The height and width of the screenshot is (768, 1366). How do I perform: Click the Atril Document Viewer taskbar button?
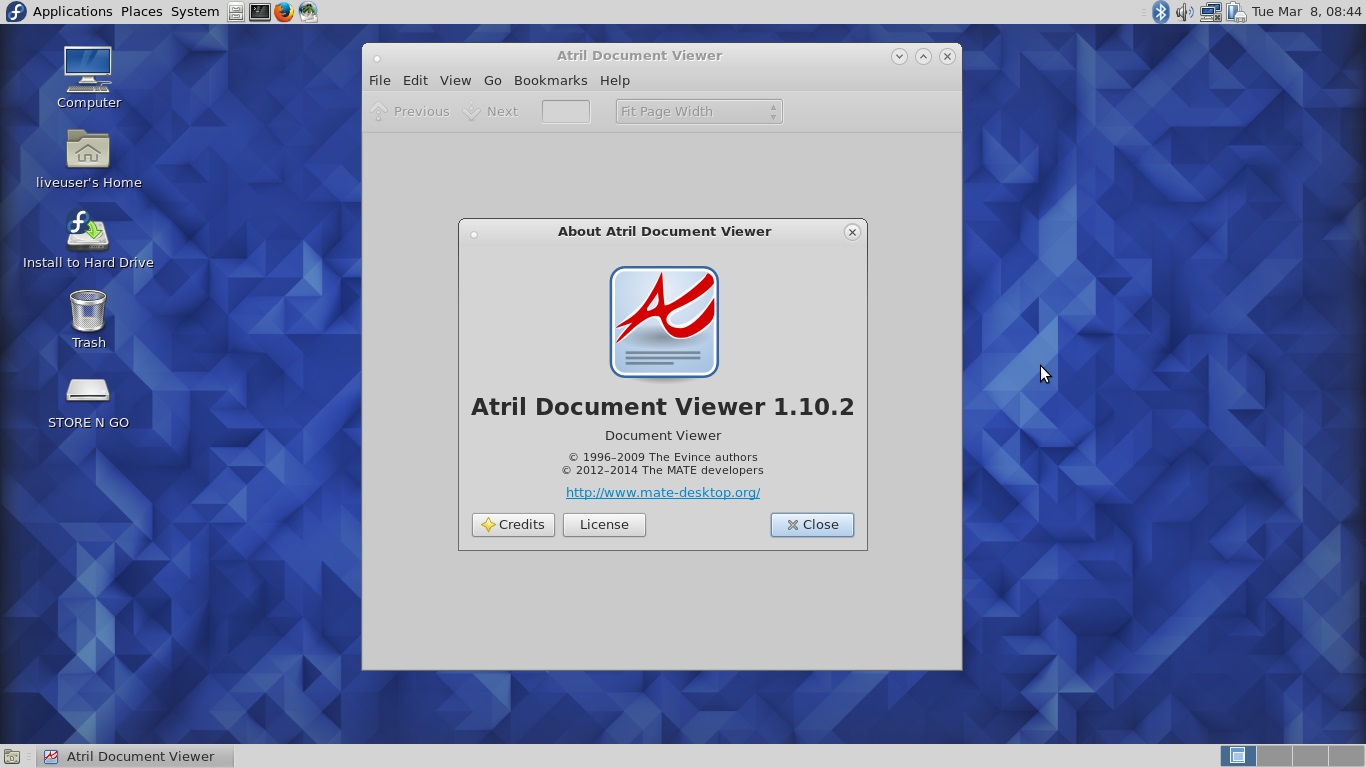pyautogui.click(x=136, y=756)
